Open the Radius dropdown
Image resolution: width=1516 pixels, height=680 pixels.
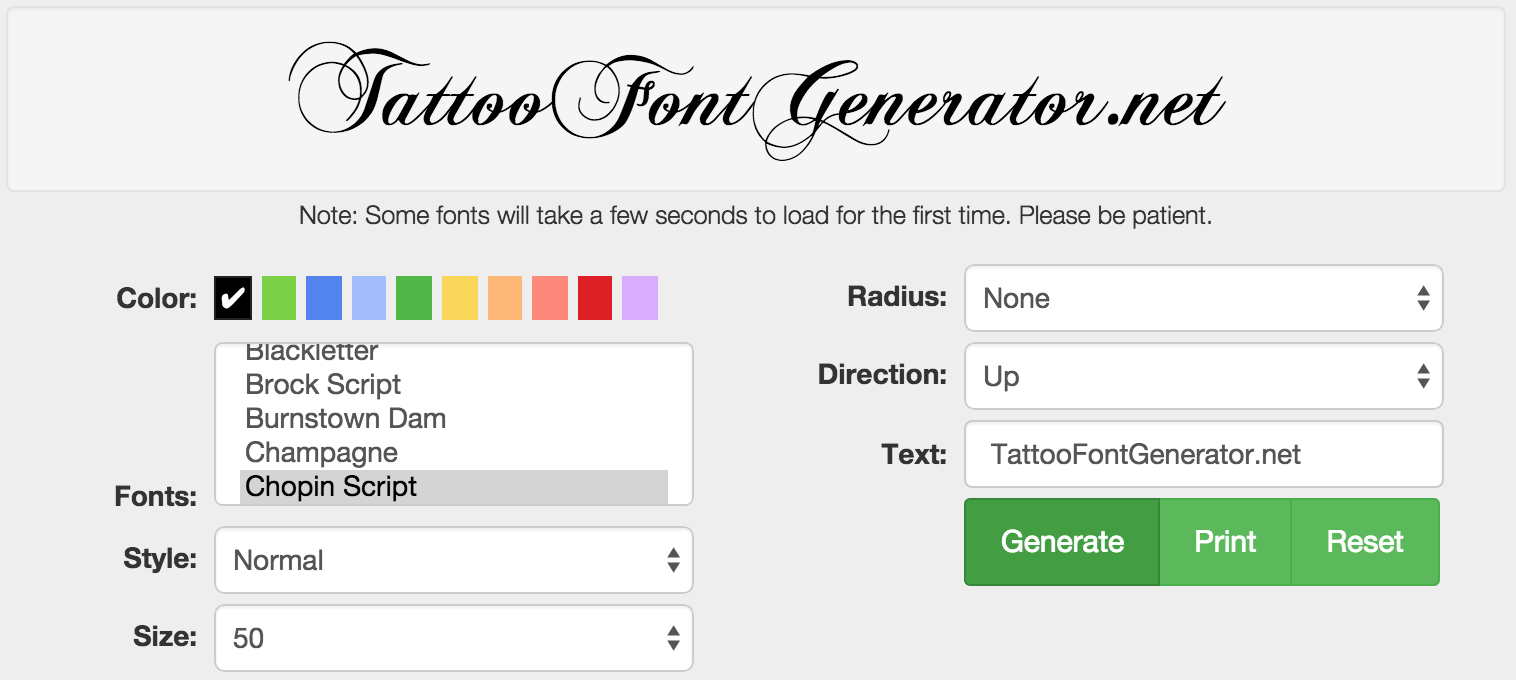pos(1203,298)
